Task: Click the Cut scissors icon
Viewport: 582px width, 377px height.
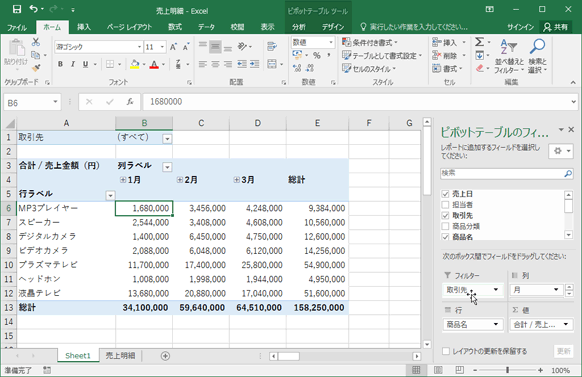Action: pyautogui.click(x=36, y=42)
